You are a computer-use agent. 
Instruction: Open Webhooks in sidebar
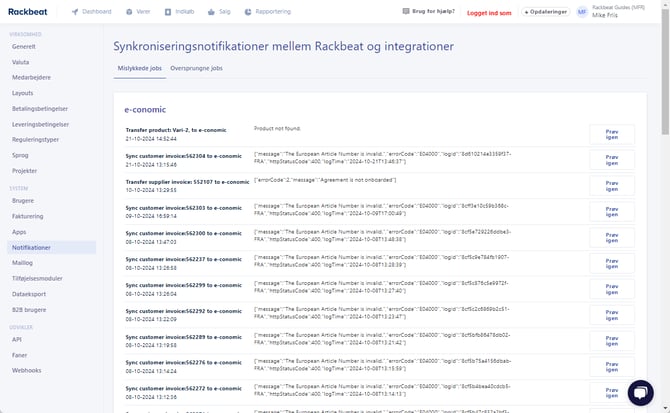pyautogui.click(x=26, y=371)
